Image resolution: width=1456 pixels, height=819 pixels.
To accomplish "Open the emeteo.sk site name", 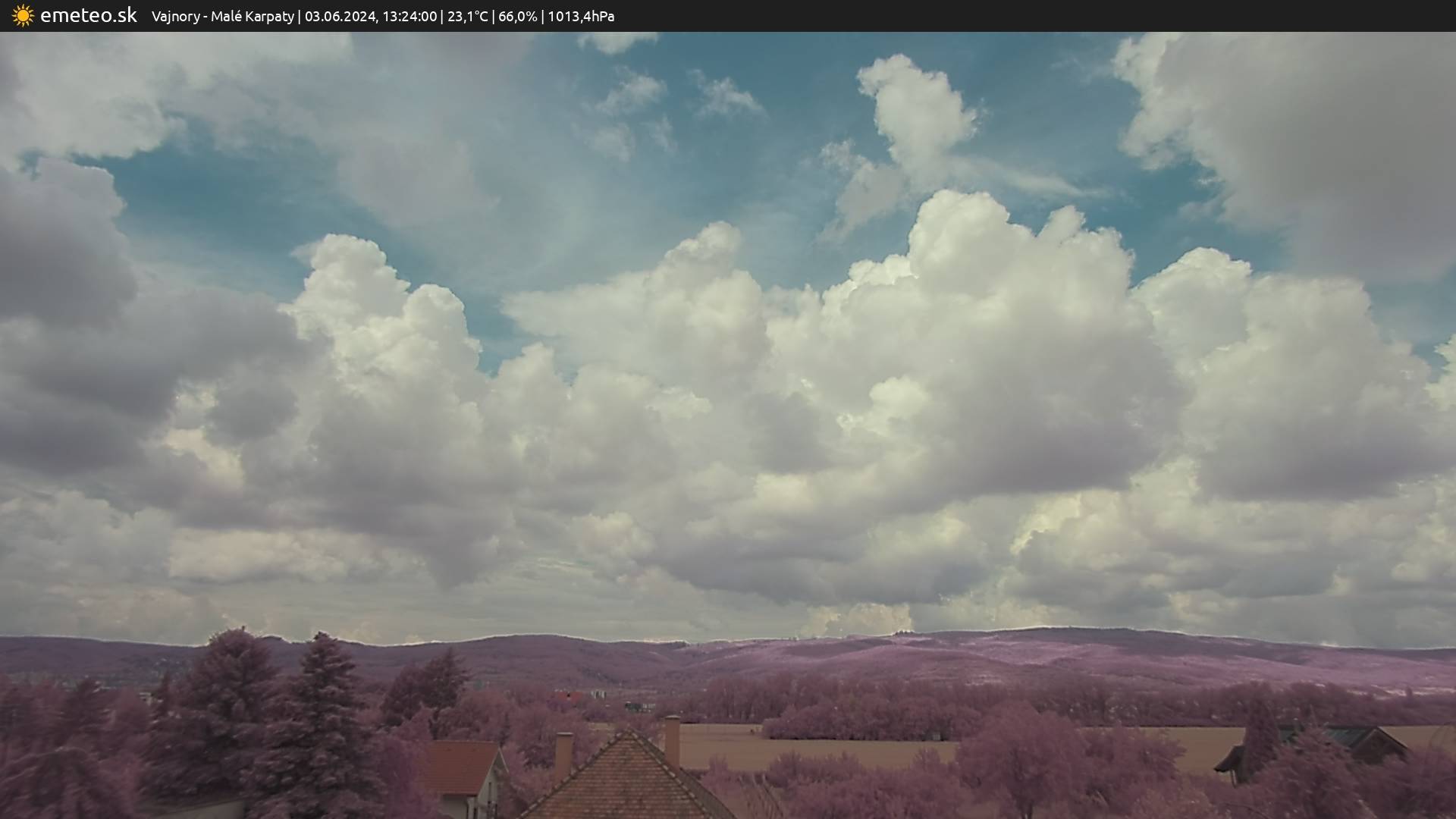I will click(x=88, y=16).
